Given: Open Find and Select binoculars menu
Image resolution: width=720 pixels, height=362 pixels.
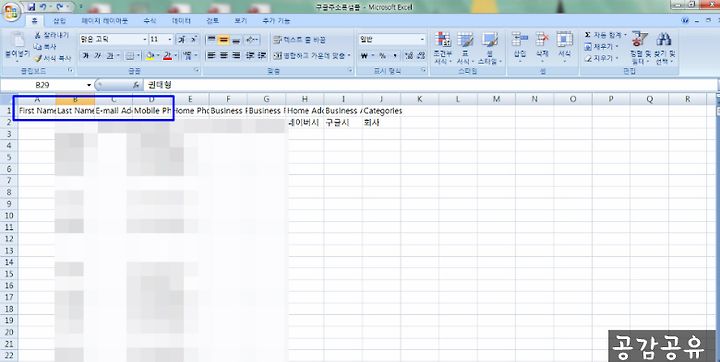Looking at the screenshot, I should [x=664, y=48].
